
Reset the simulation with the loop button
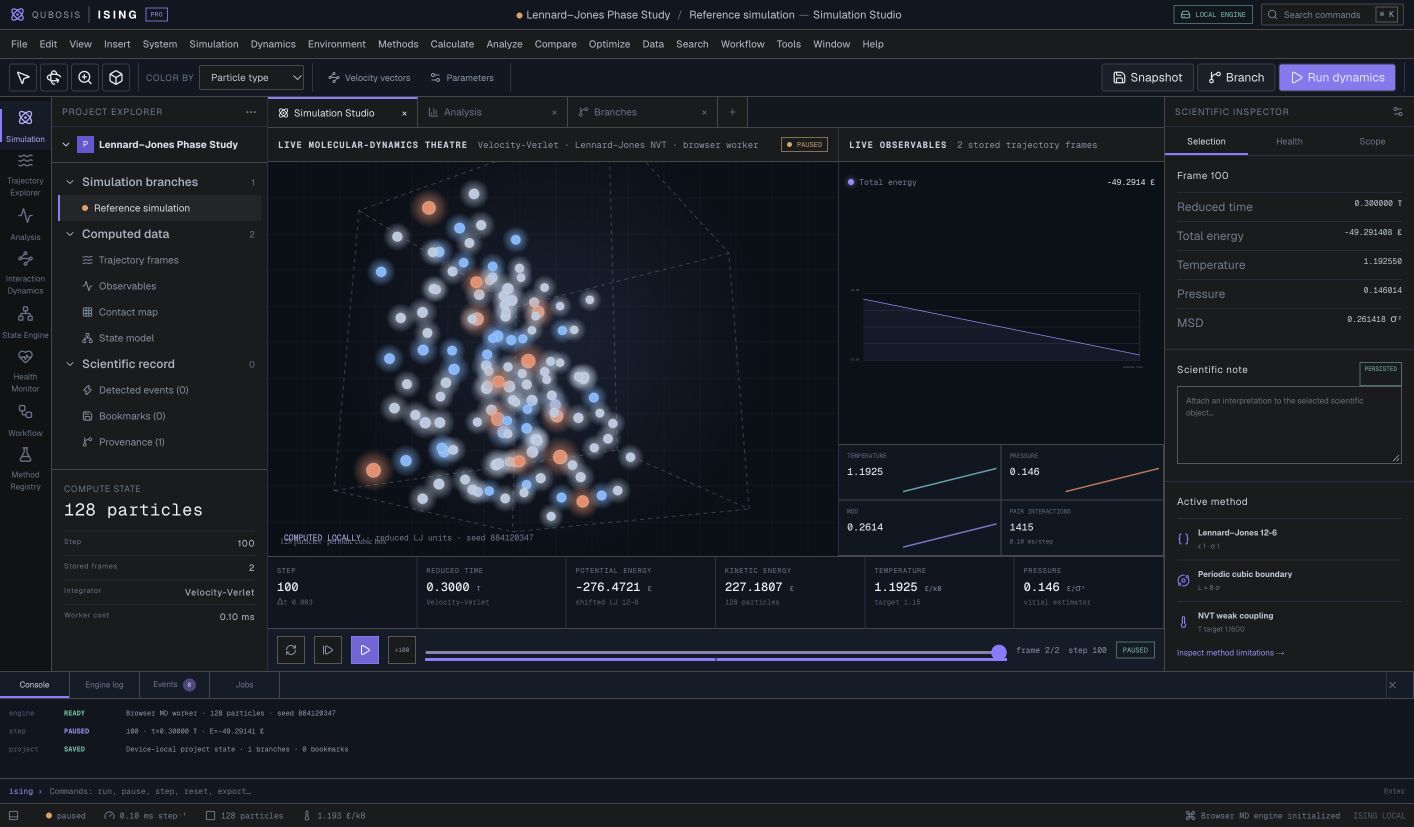(291, 650)
